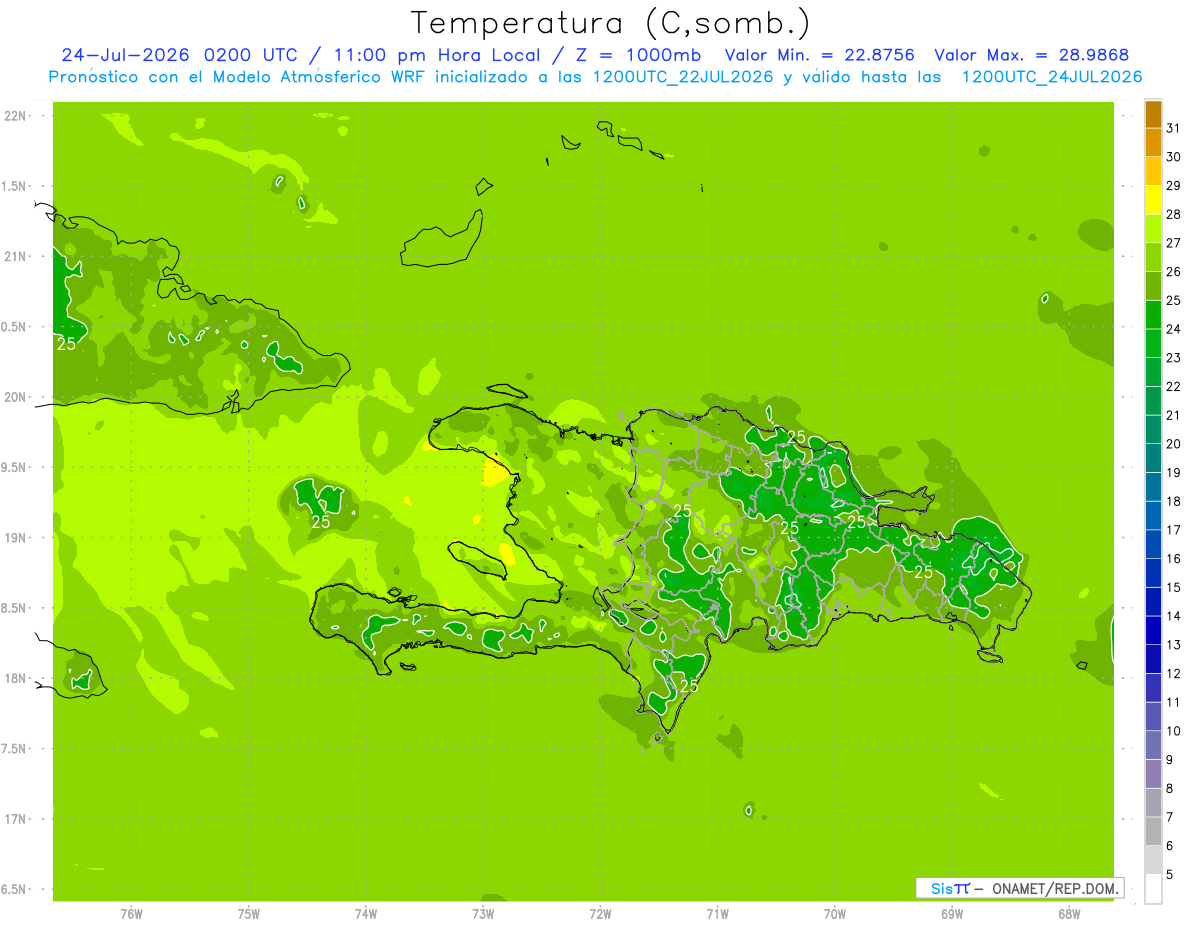Click the '76W' longitude label
Viewport: 1200px width, 927px height.
coord(131,913)
